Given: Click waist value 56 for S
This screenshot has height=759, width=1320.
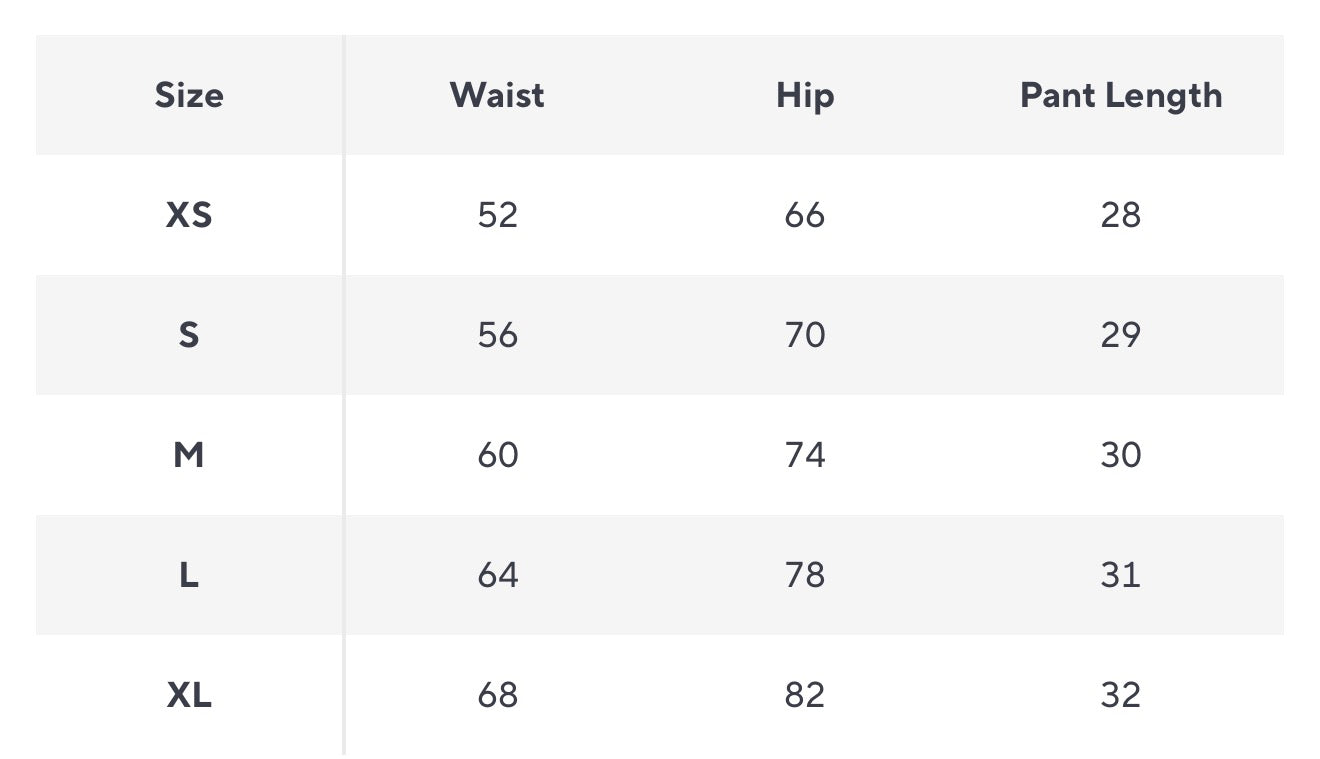Looking at the screenshot, I should 497,335.
